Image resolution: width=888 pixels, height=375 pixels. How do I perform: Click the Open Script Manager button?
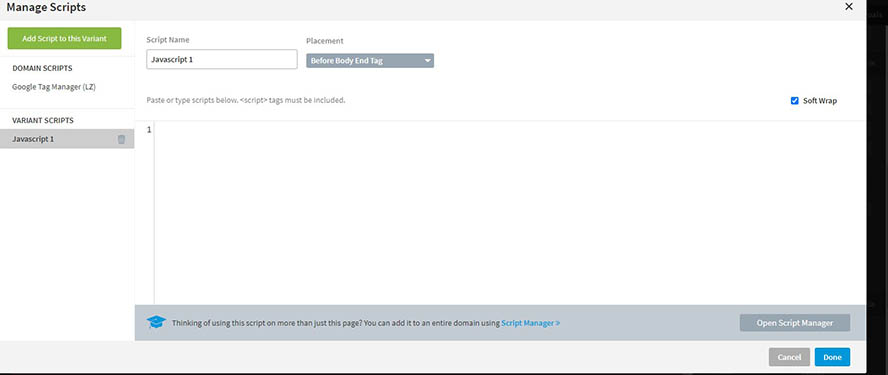[795, 323]
